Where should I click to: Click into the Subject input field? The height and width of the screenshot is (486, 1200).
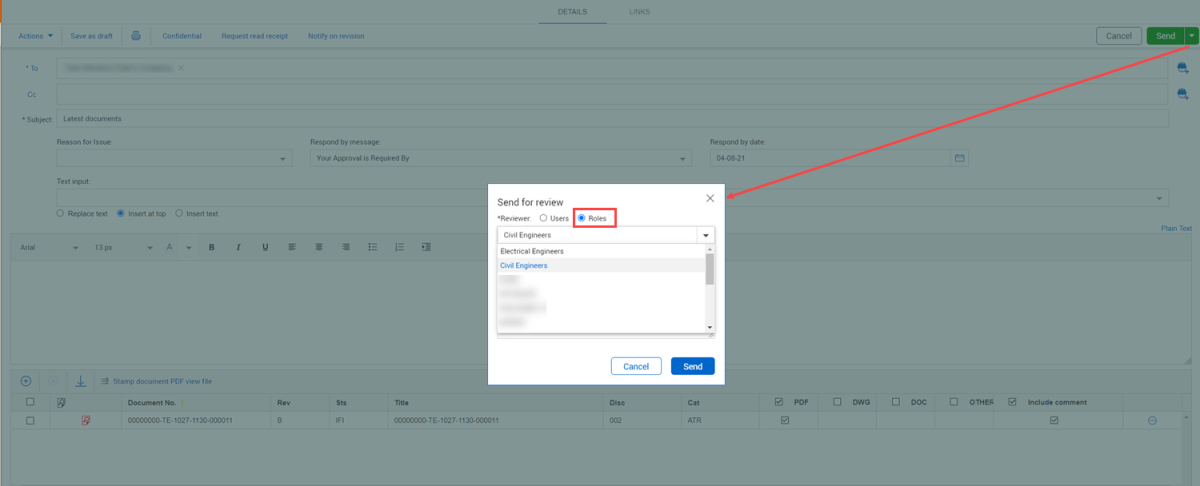click(x=612, y=119)
